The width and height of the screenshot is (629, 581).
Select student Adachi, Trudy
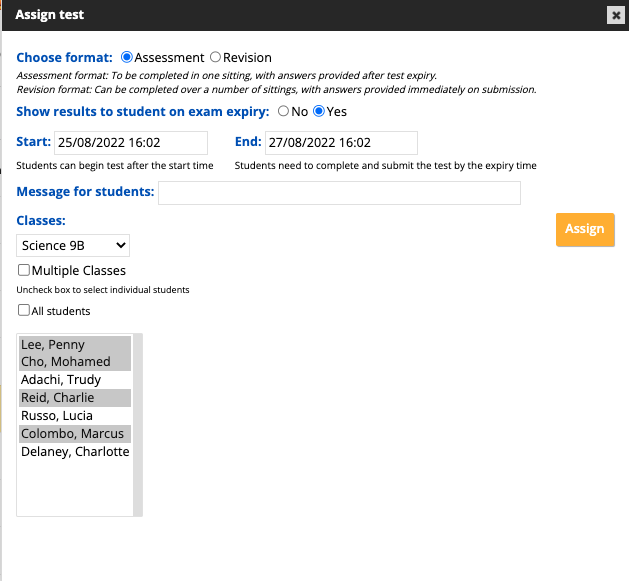pos(75,380)
